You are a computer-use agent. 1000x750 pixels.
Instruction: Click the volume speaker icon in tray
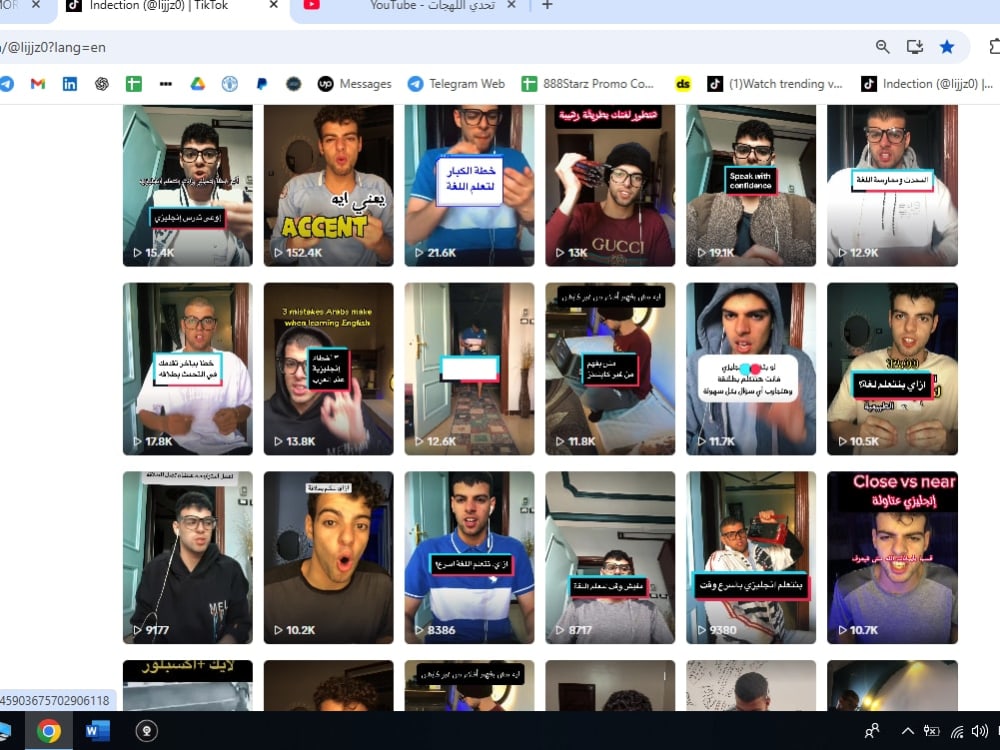coord(979,731)
